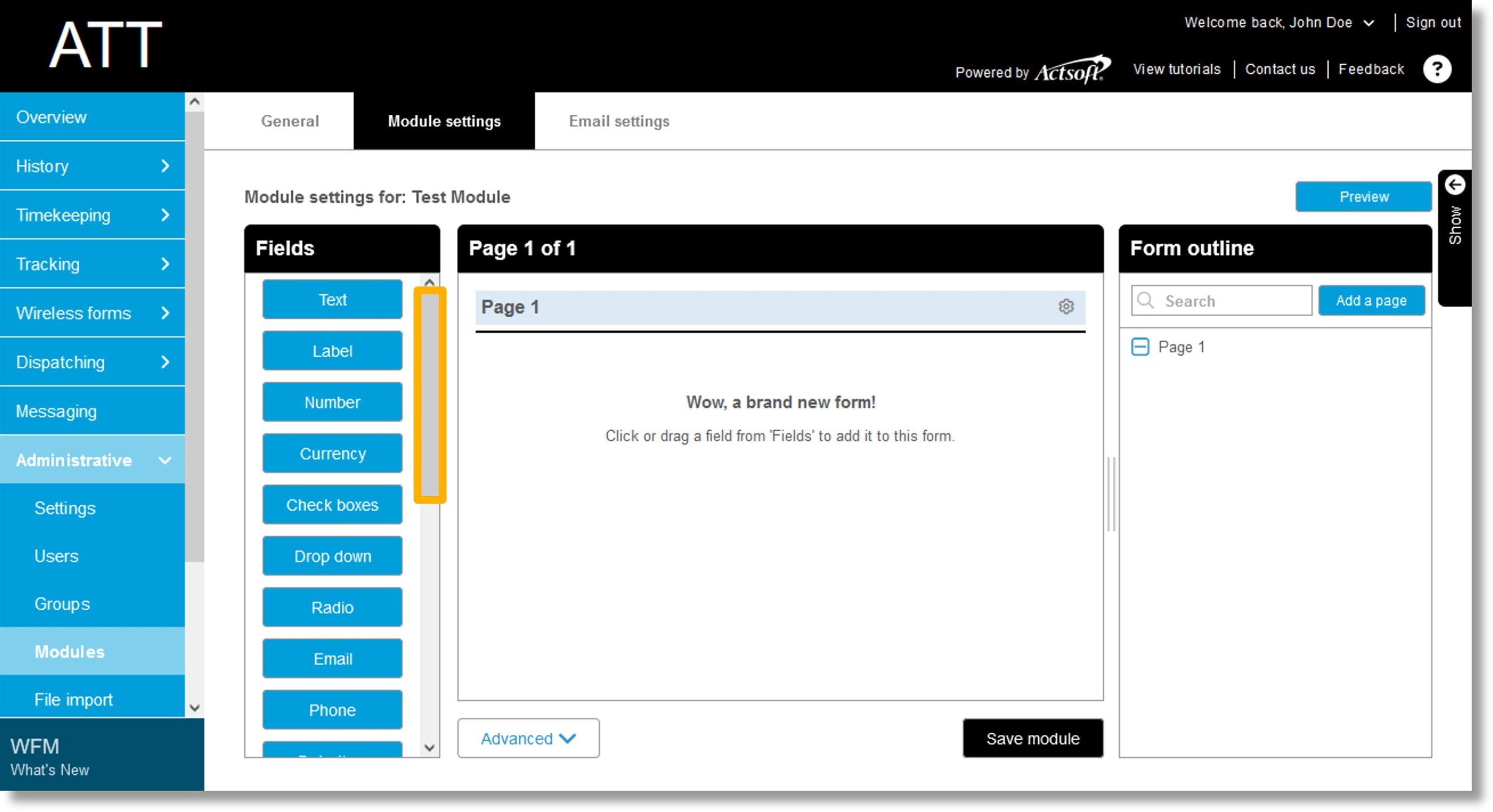Screen dimensions: 1493x812
Task: Open the John Doe user dropdown arrow
Action: pyautogui.click(x=1369, y=23)
